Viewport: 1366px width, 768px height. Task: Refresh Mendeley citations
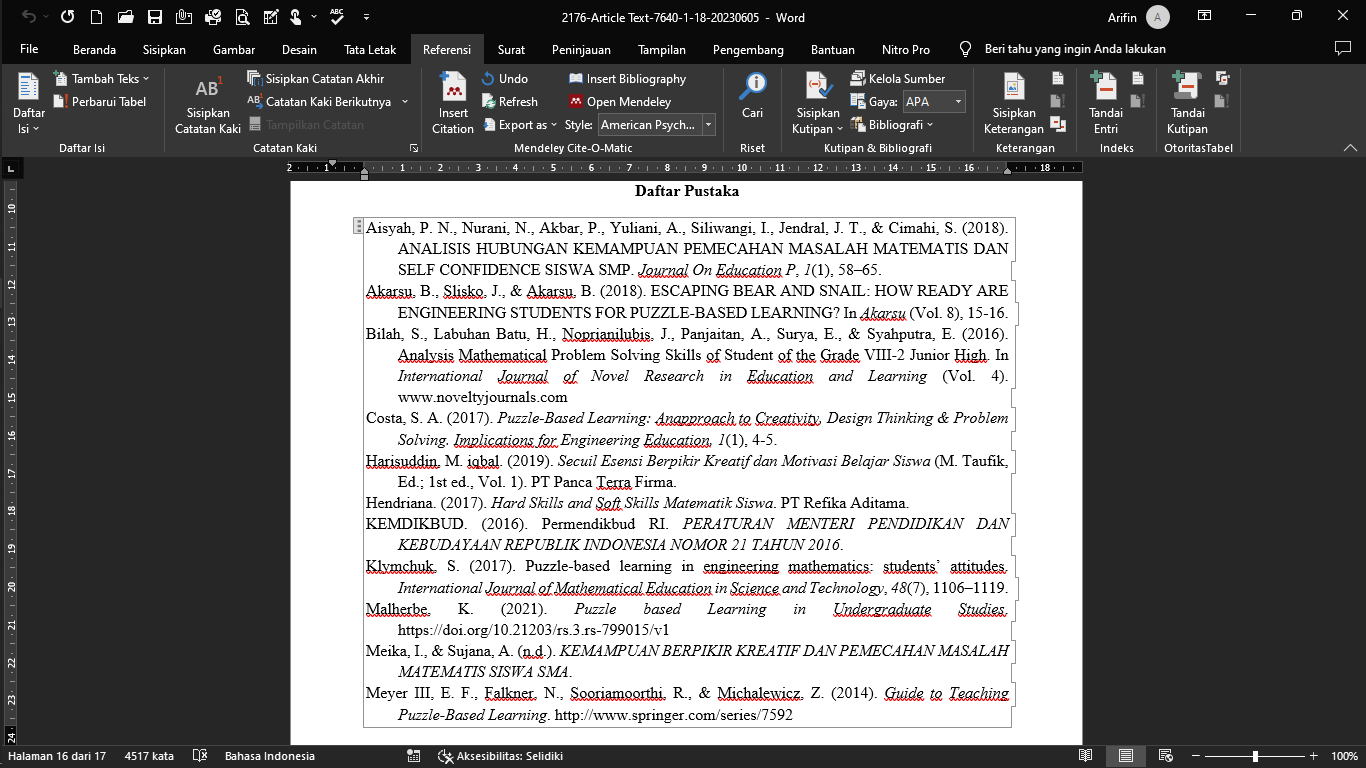[510, 101]
